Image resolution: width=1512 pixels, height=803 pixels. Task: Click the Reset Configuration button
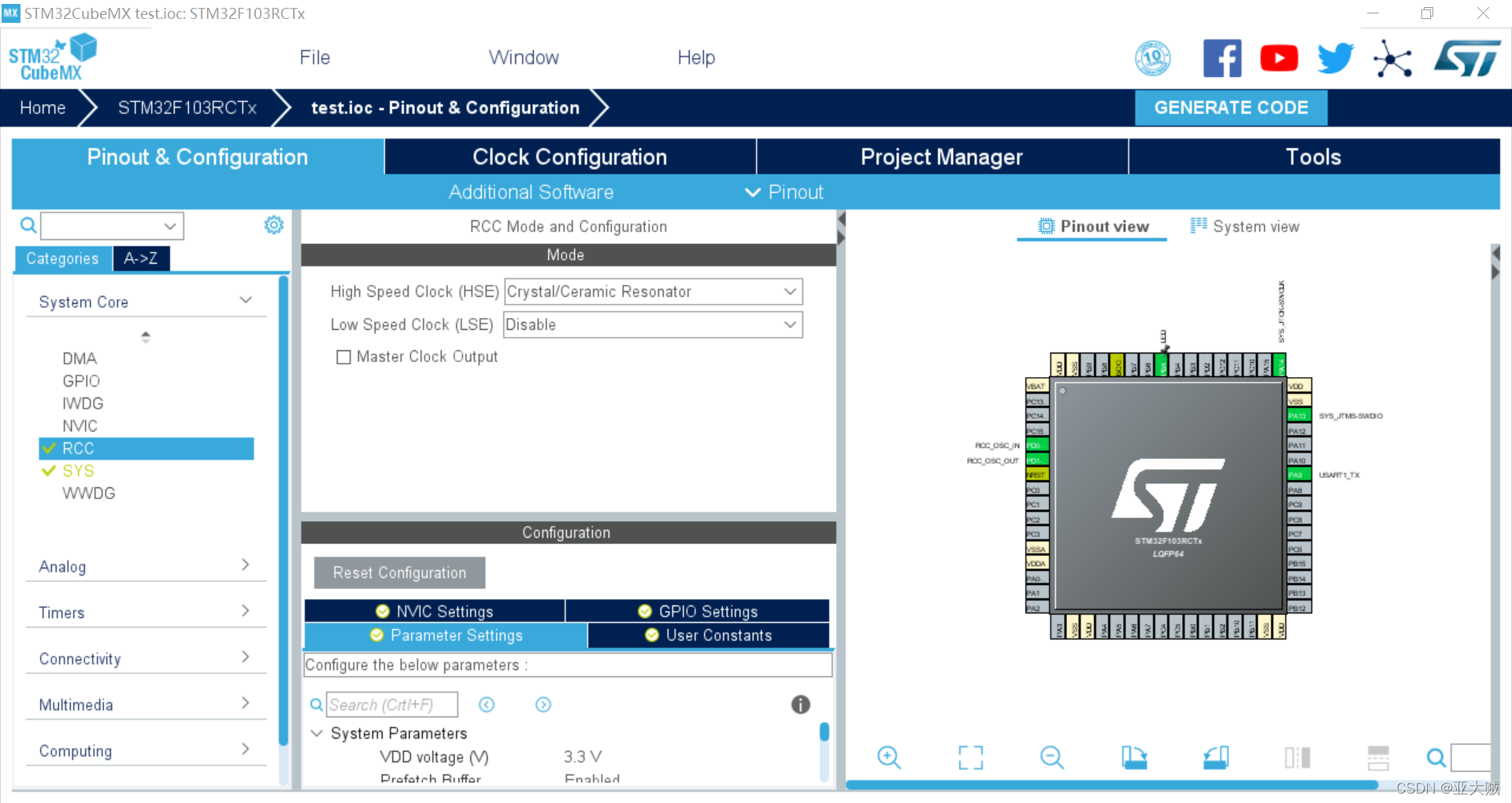point(399,572)
